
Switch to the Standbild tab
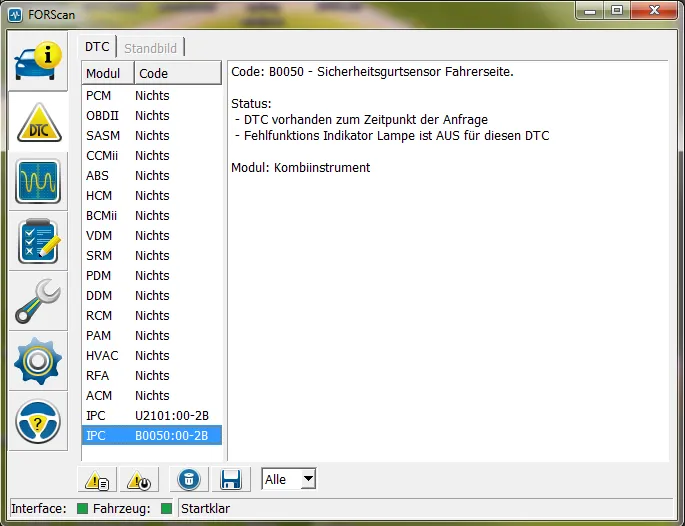[151, 47]
